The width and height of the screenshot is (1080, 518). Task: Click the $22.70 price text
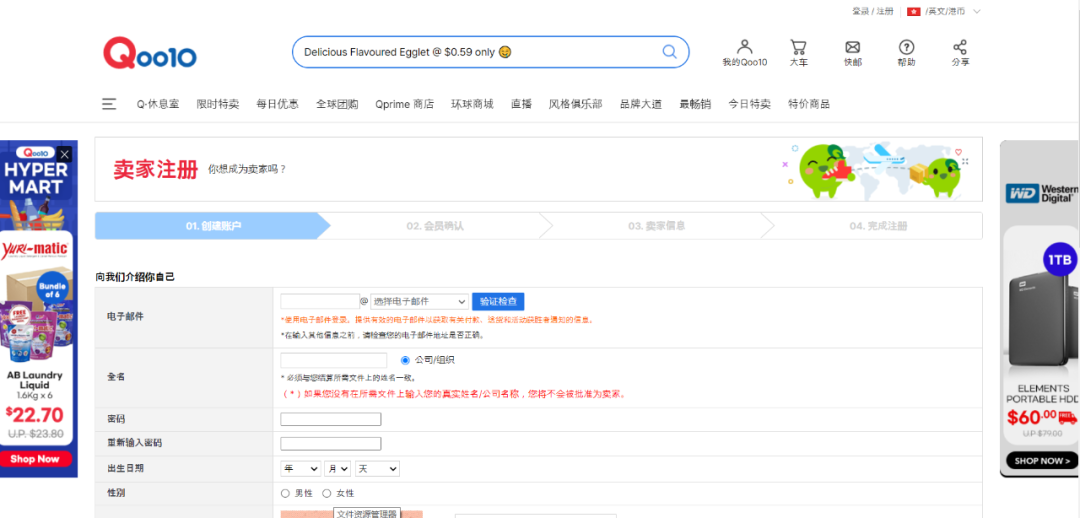coord(34,415)
